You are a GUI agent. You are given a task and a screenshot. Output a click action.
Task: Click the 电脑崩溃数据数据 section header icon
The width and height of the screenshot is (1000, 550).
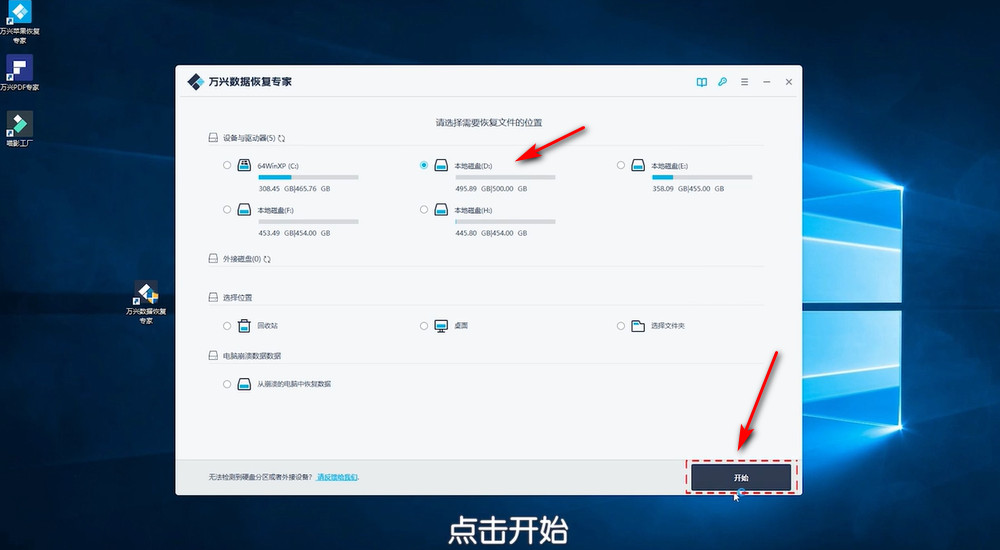(214, 355)
